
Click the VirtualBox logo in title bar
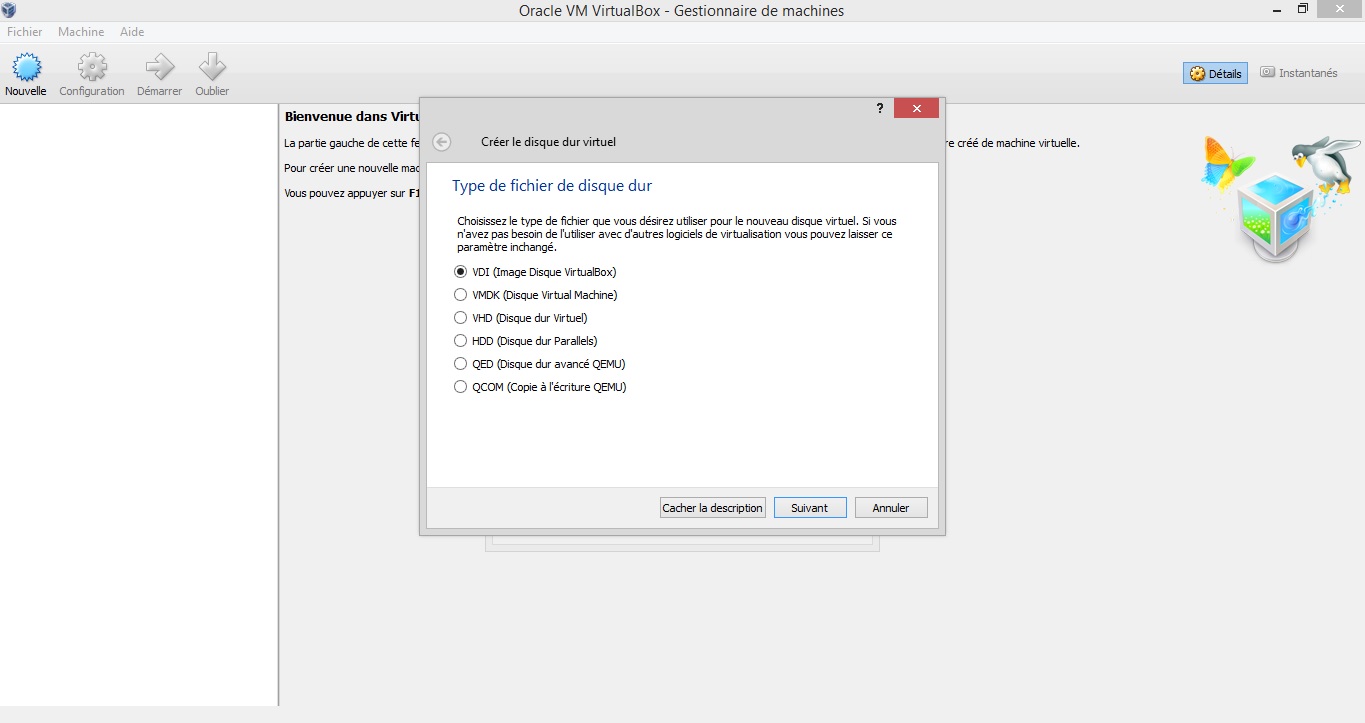pyautogui.click(x=9, y=10)
